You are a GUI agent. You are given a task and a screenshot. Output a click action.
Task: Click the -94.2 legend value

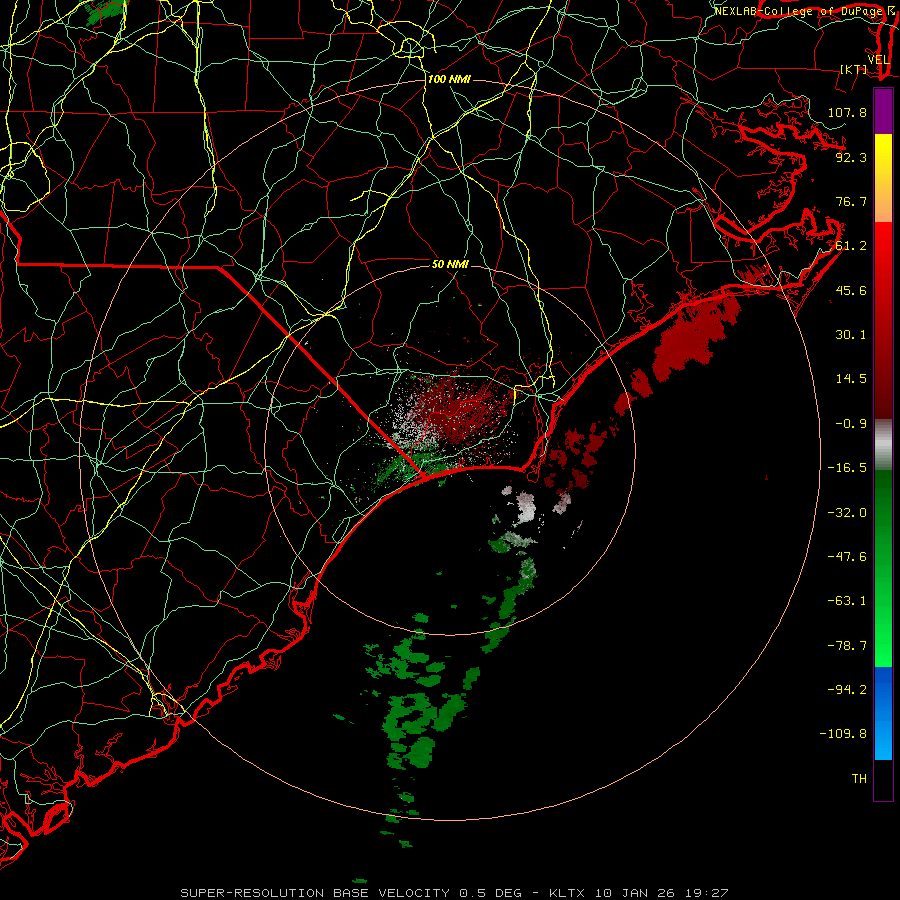847,690
